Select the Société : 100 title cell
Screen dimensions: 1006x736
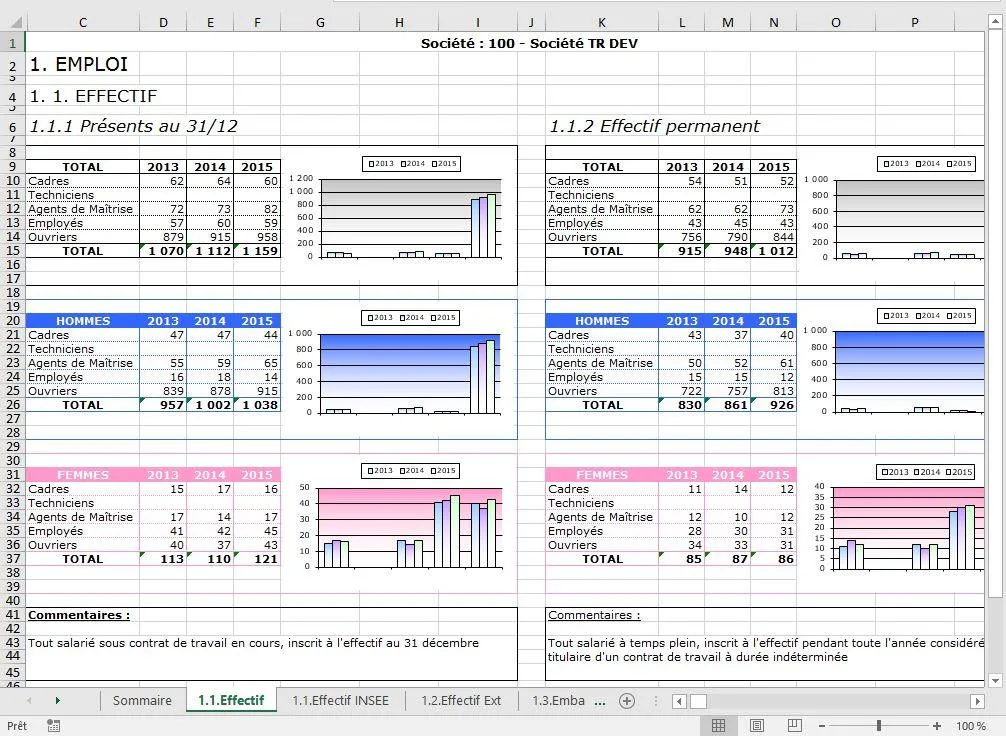529,44
